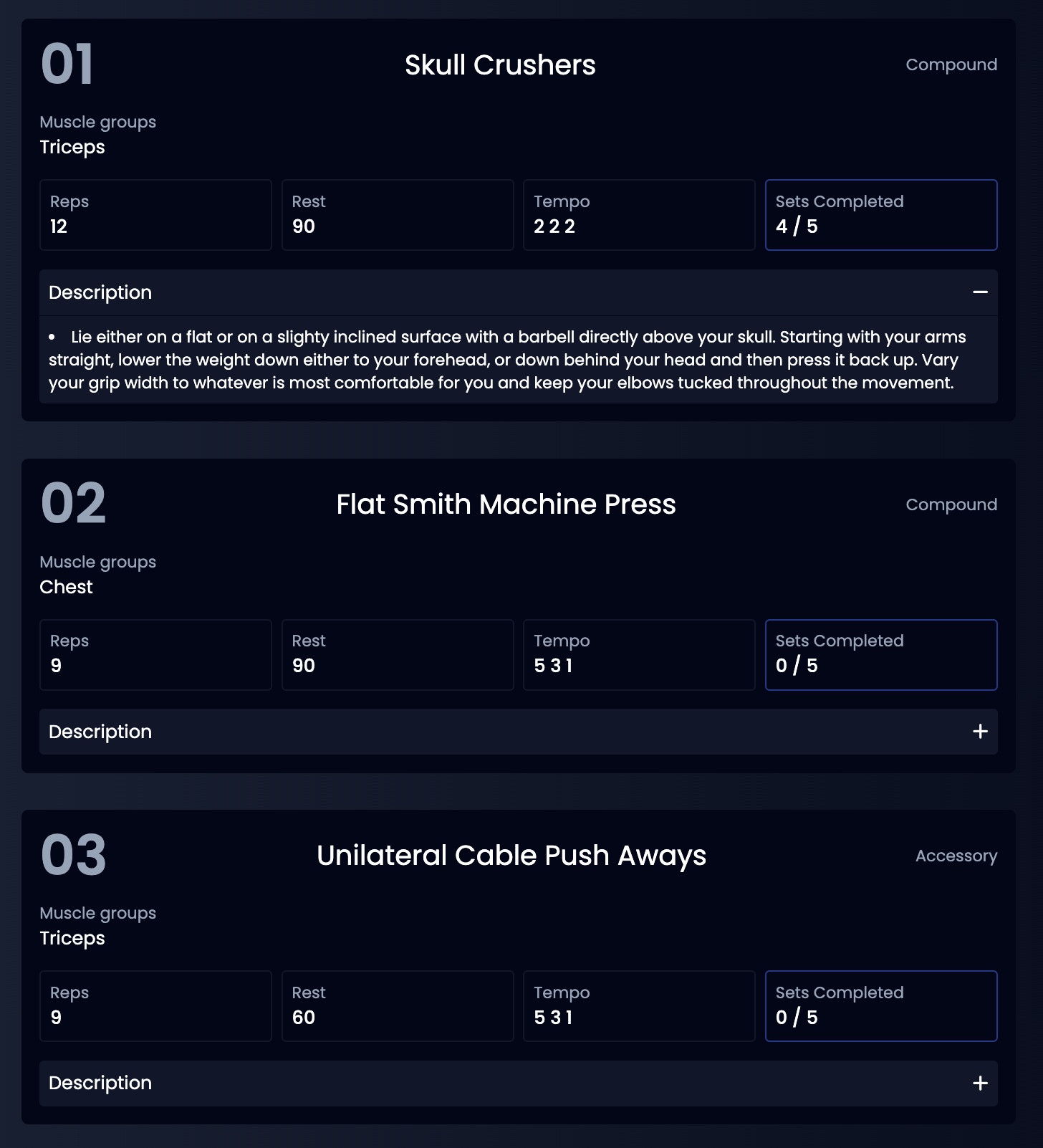Click Rest 90 box under Skull Crushers
Image resolution: width=1043 pixels, height=1148 pixels.
(x=398, y=215)
